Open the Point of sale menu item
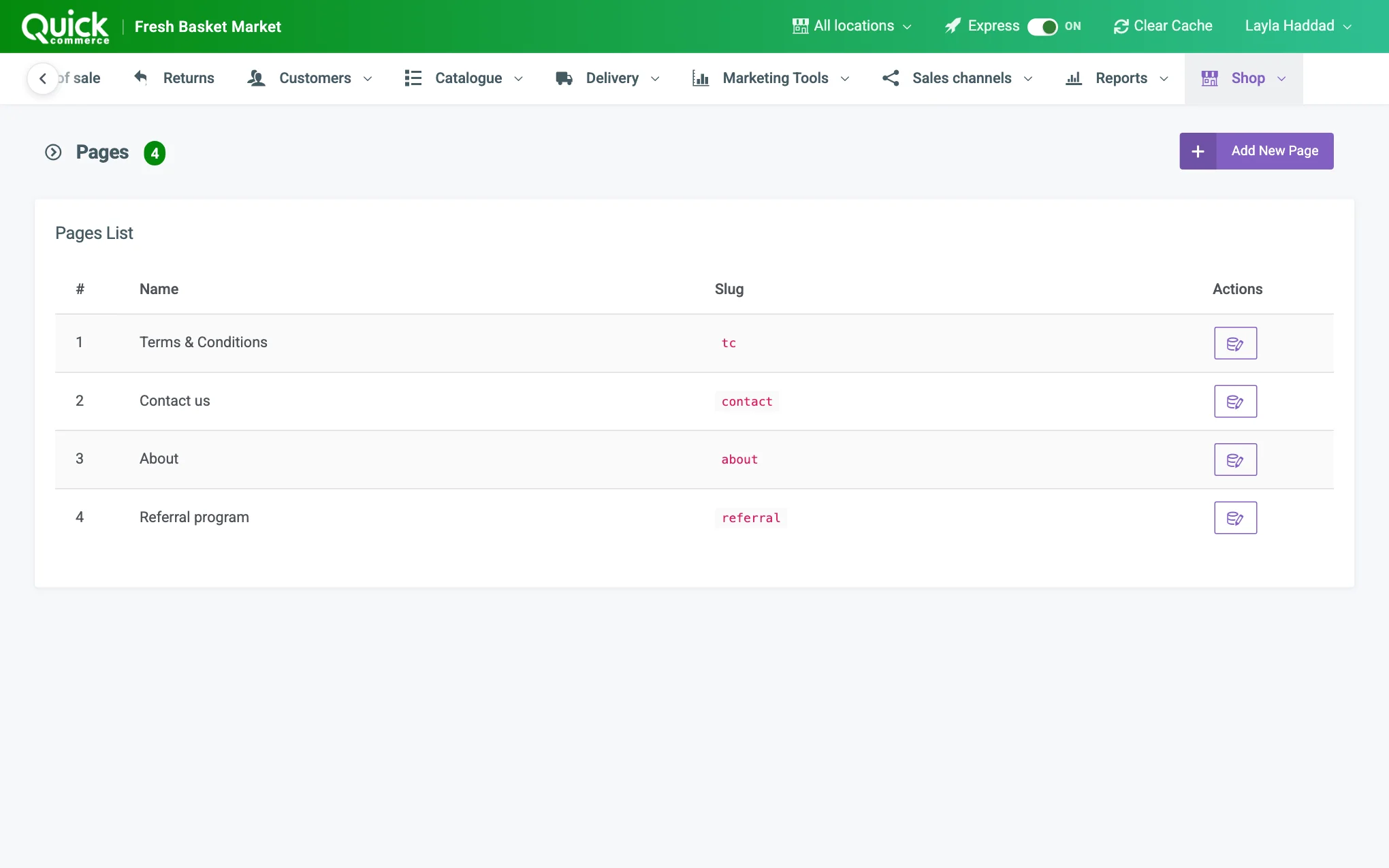 80,78
